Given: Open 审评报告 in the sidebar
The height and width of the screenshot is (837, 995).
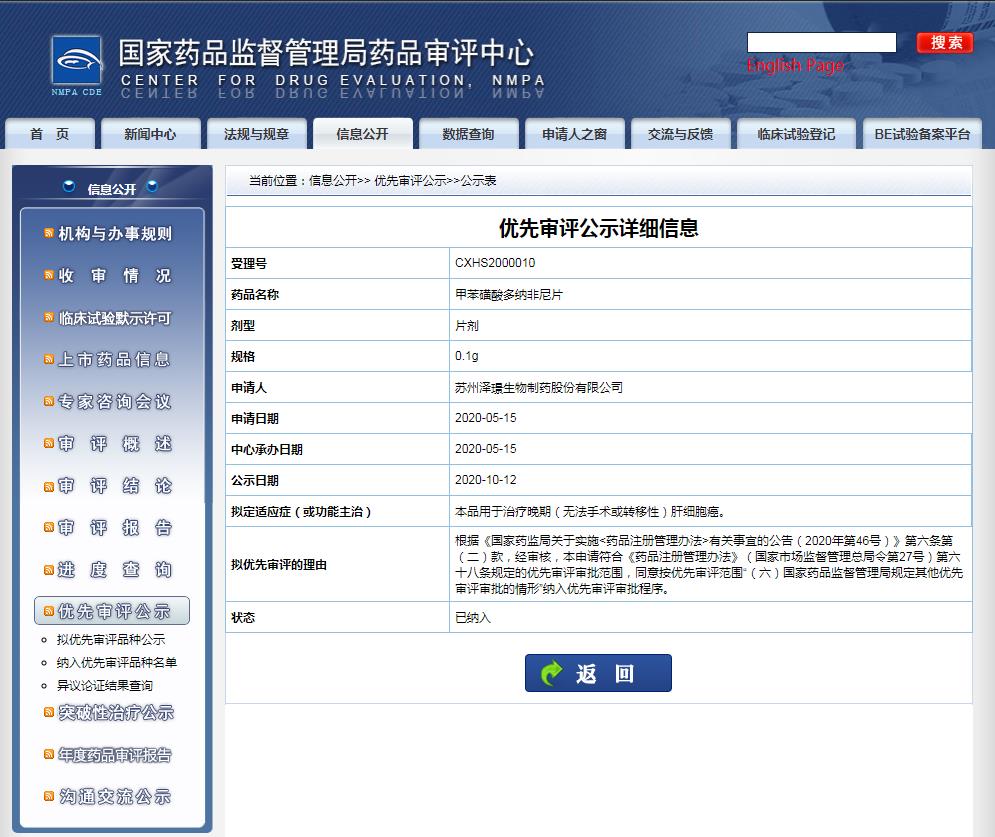Looking at the screenshot, I should [115, 527].
